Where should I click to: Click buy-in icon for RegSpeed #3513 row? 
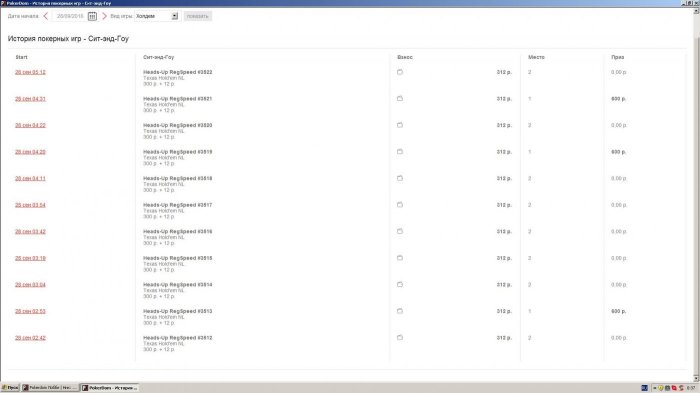click(x=400, y=311)
